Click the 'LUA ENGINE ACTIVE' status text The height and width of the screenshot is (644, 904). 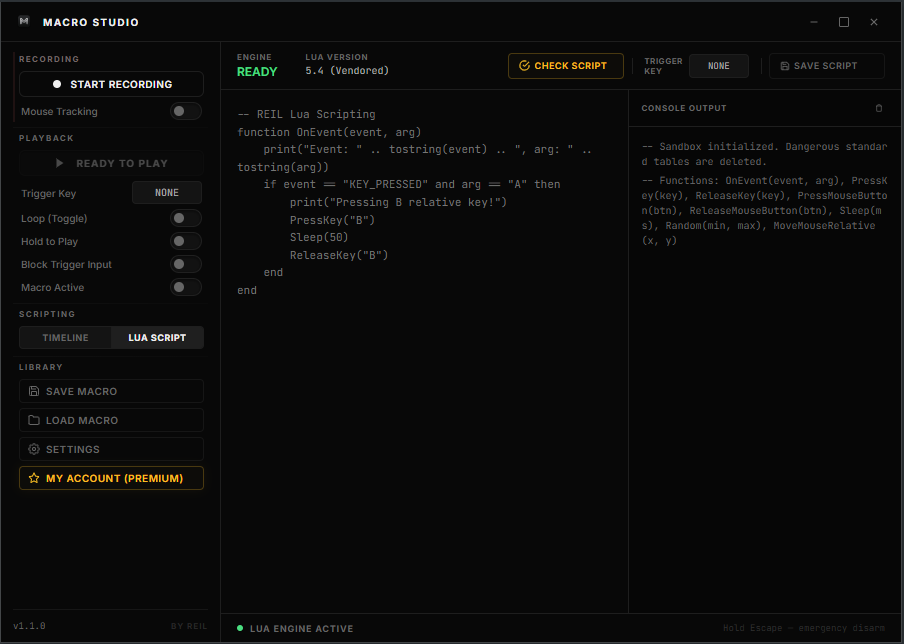[x=302, y=628]
